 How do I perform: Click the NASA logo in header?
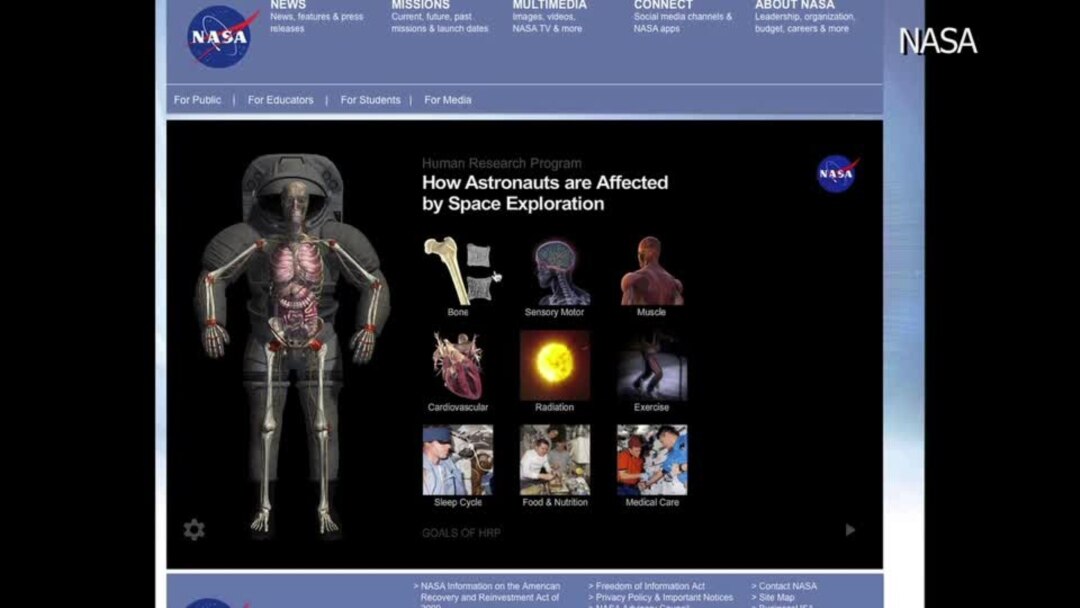point(221,37)
